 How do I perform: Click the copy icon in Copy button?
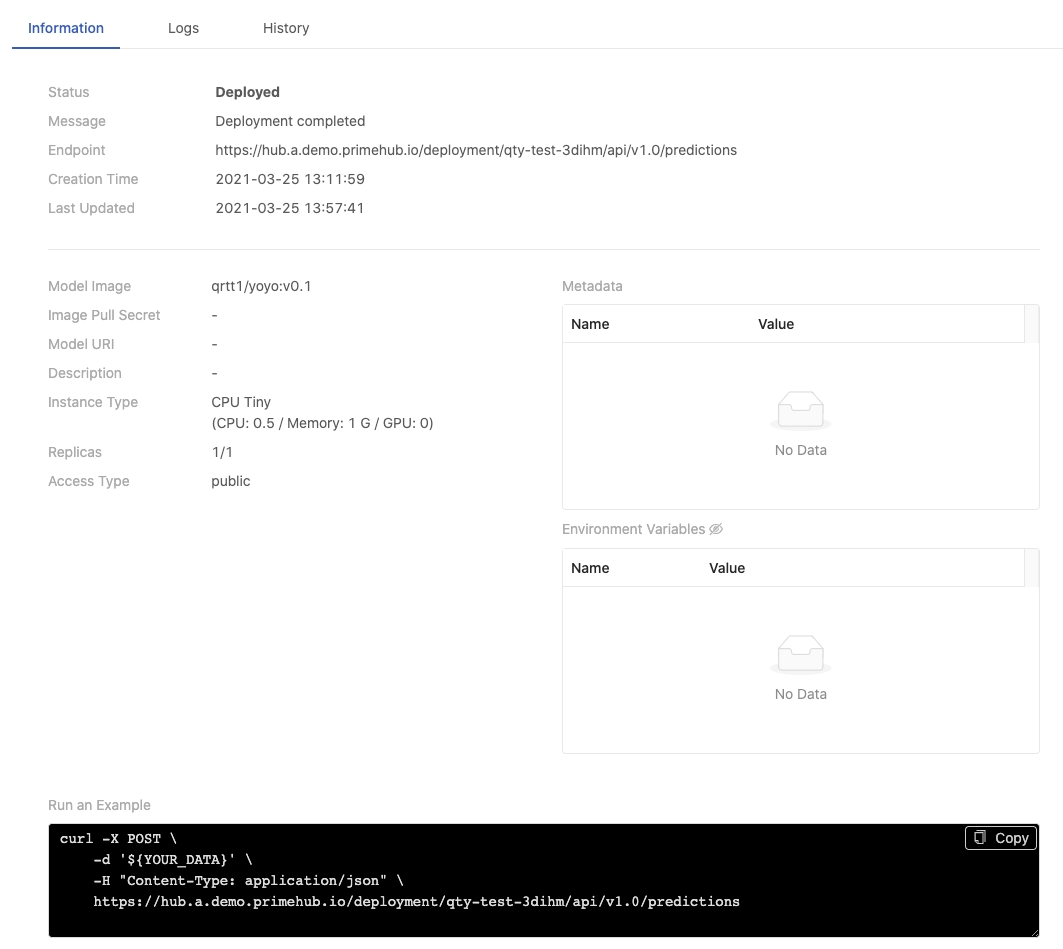[x=980, y=838]
